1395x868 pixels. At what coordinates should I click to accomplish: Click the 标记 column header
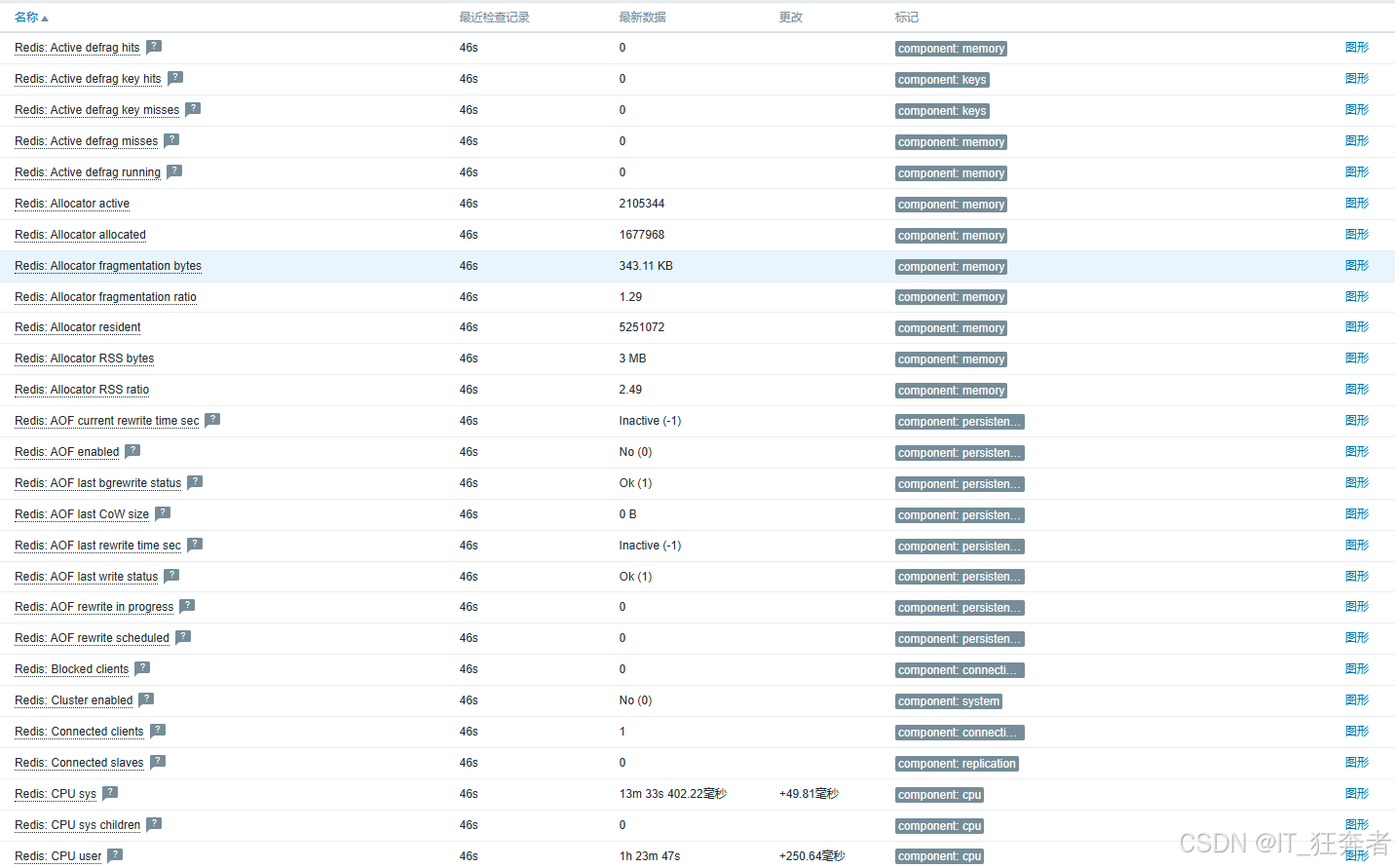pyautogui.click(x=907, y=18)
